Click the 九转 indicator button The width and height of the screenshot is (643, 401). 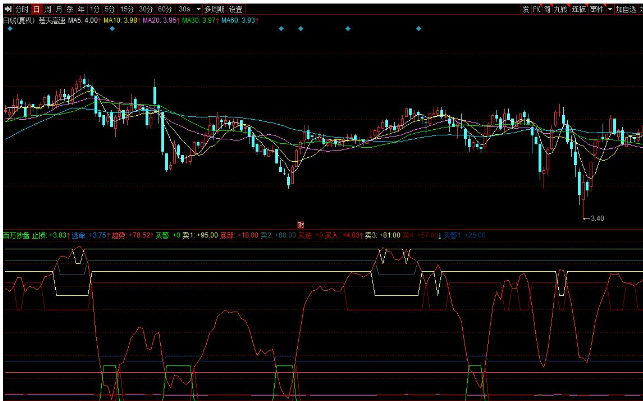pos(560,9)
